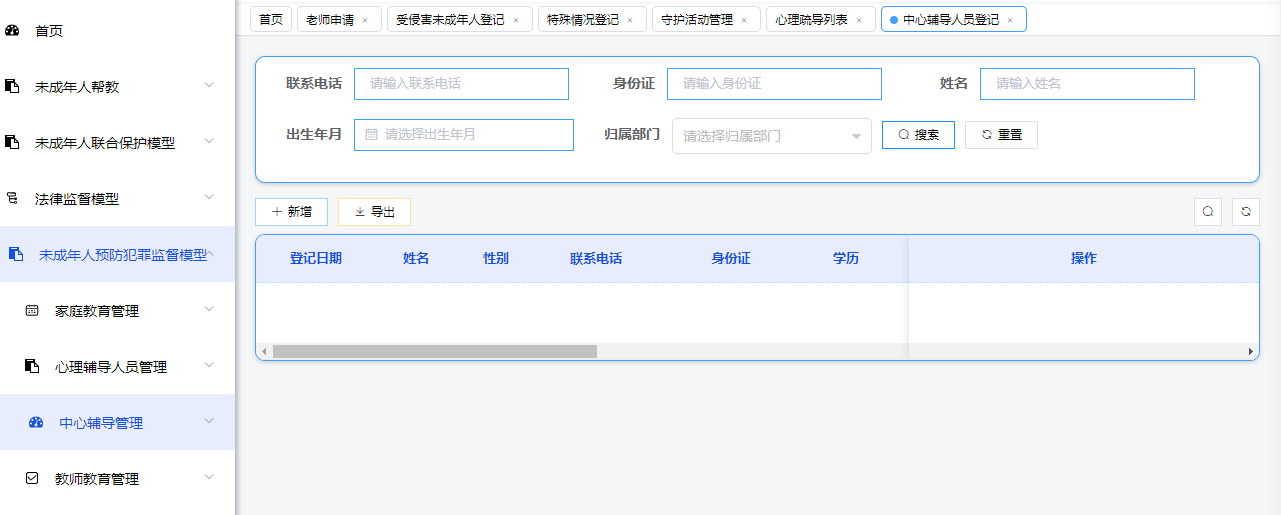The height and width of the screenshot is (515, 1281).
Task: Switch to the 受侵害未成年人登记 tab
Action: (450, 19)
